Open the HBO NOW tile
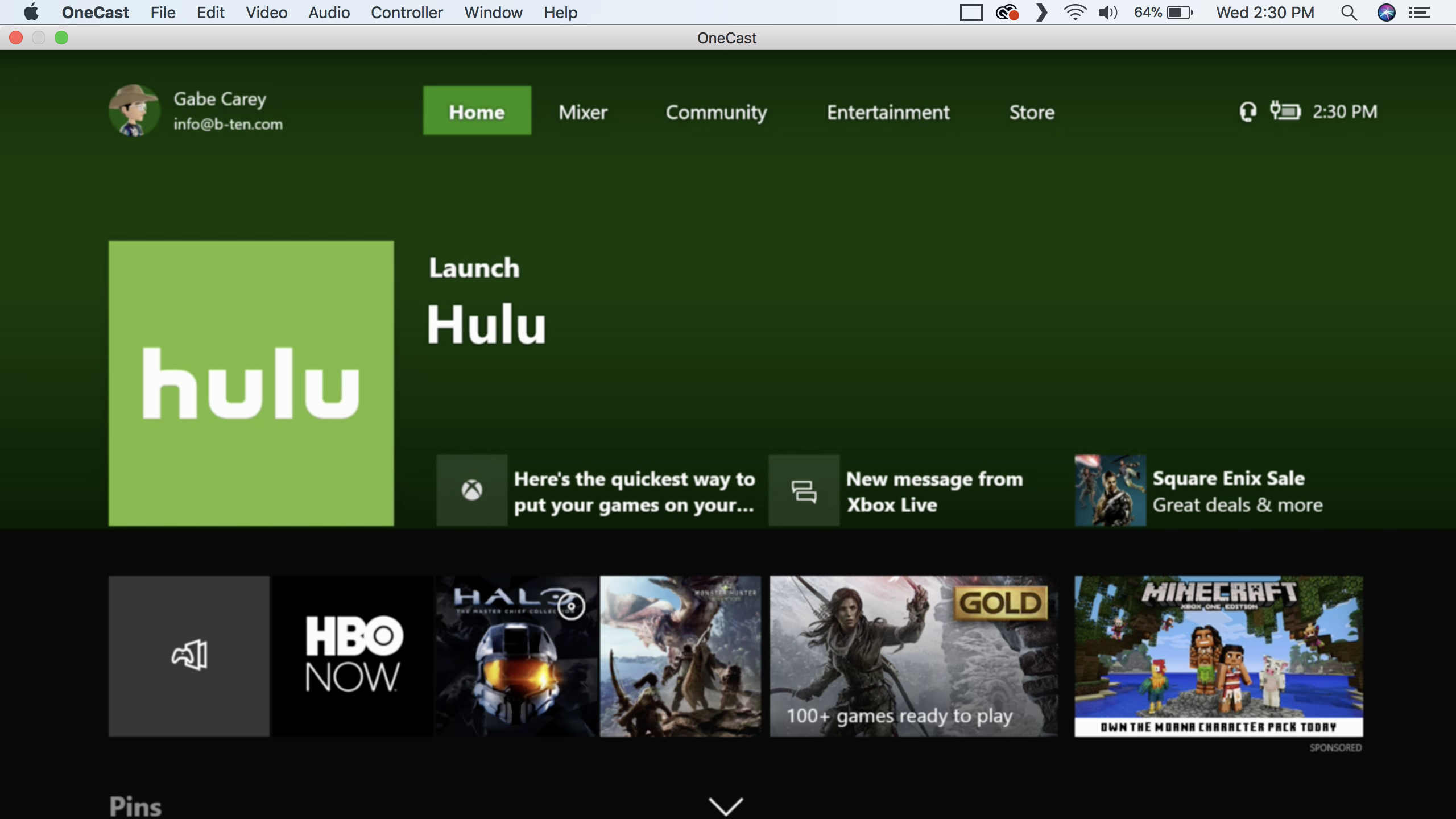 point(353,656)
